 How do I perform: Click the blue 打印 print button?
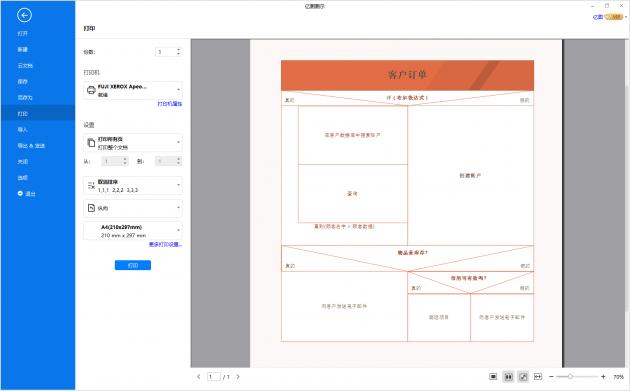133,265
